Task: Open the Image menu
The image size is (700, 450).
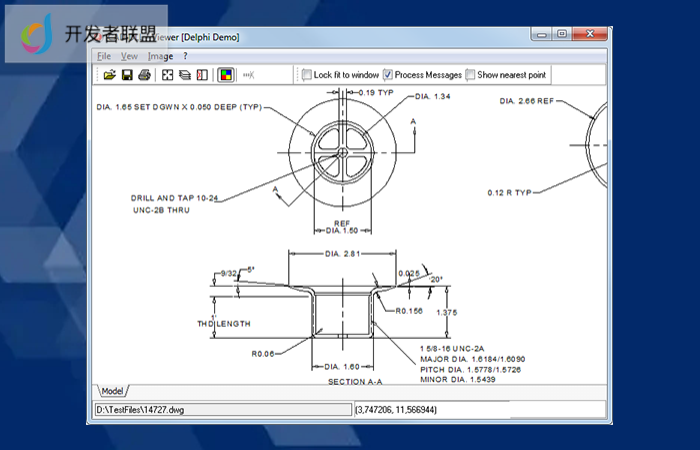Action: (161, 56)
